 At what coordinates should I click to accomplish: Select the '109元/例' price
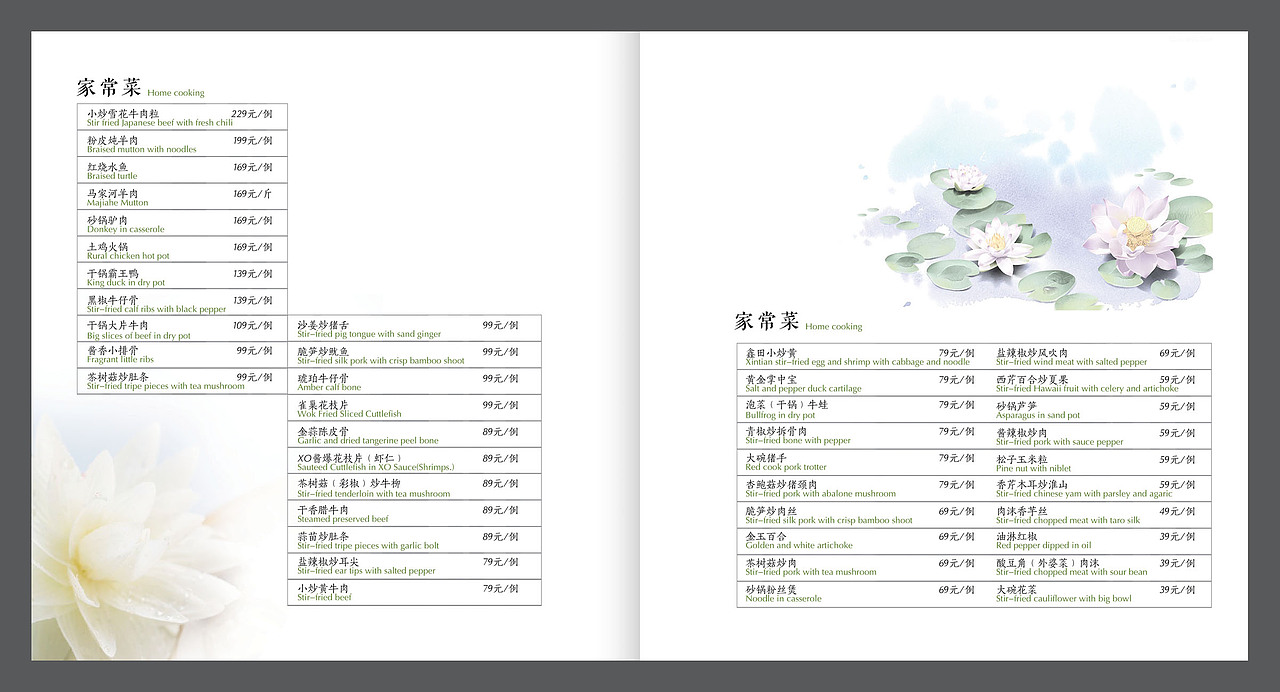[252, 326]
